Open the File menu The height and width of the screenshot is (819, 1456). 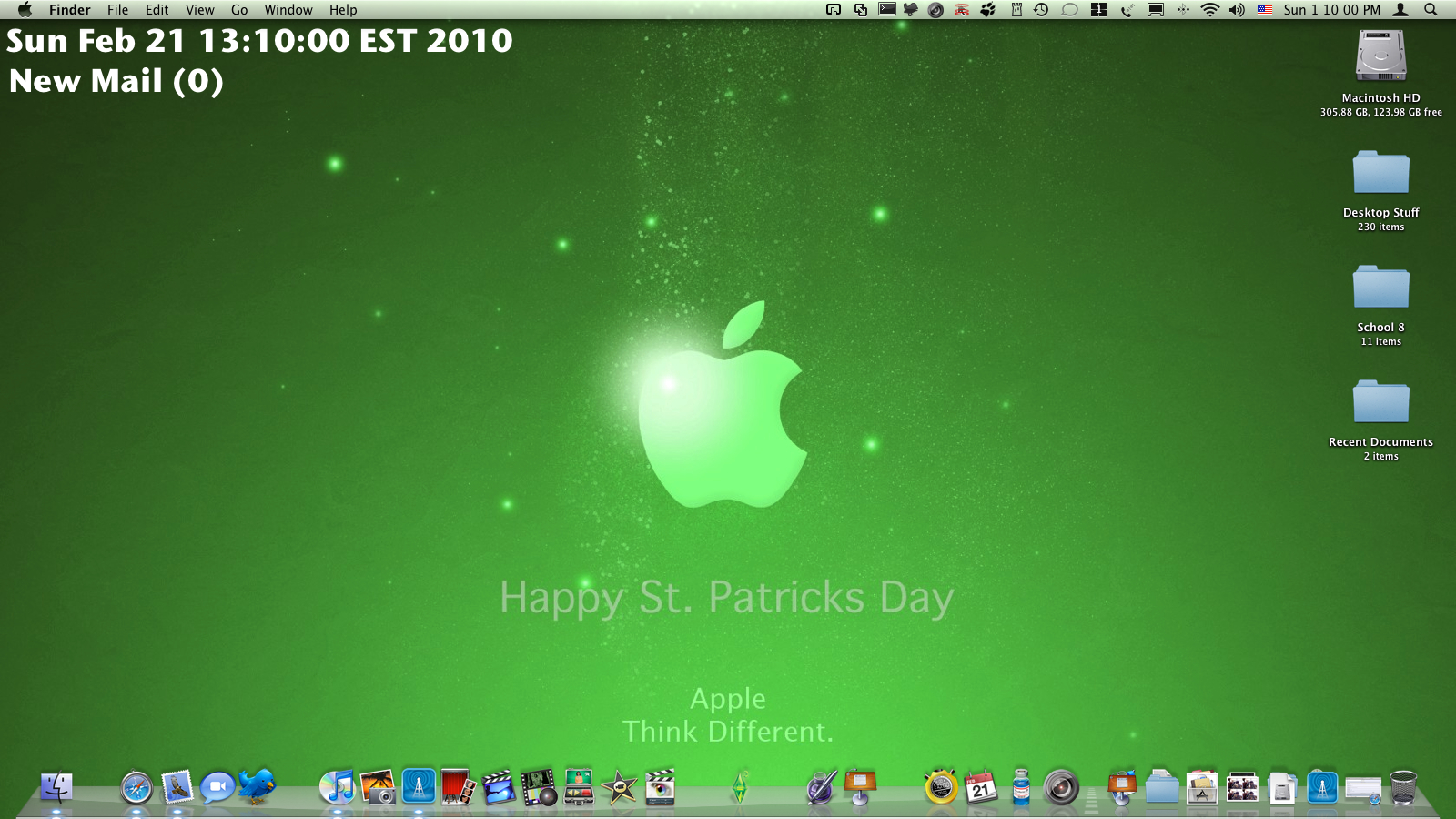click(118, 9)
